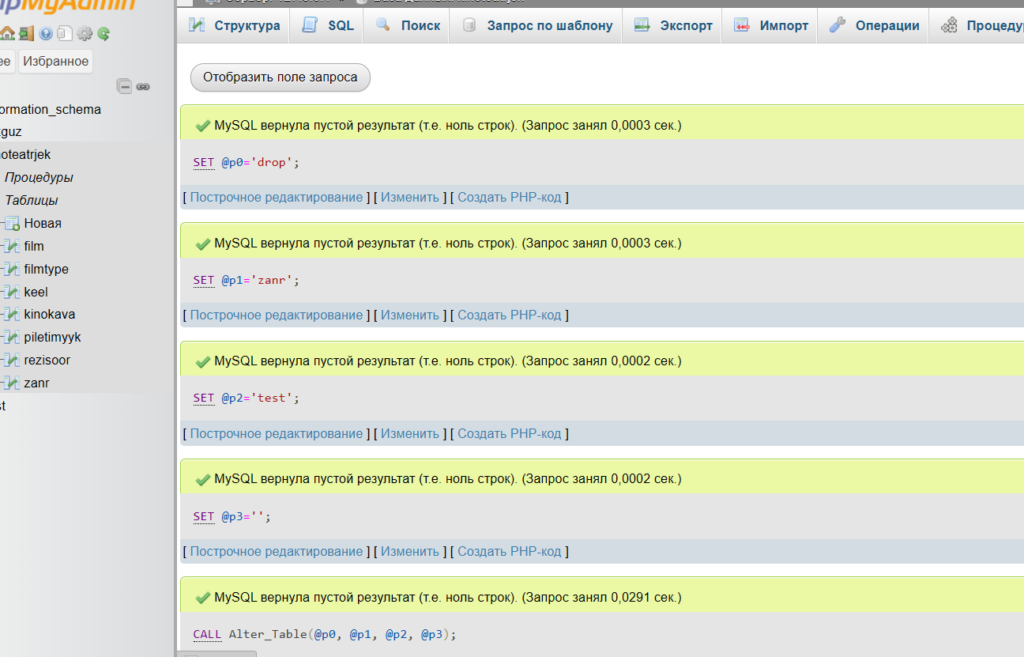Click Создать PHP-код under SET @p0='drop'
Viewport: 1024px width, 657px height.
tap(509, 197)
